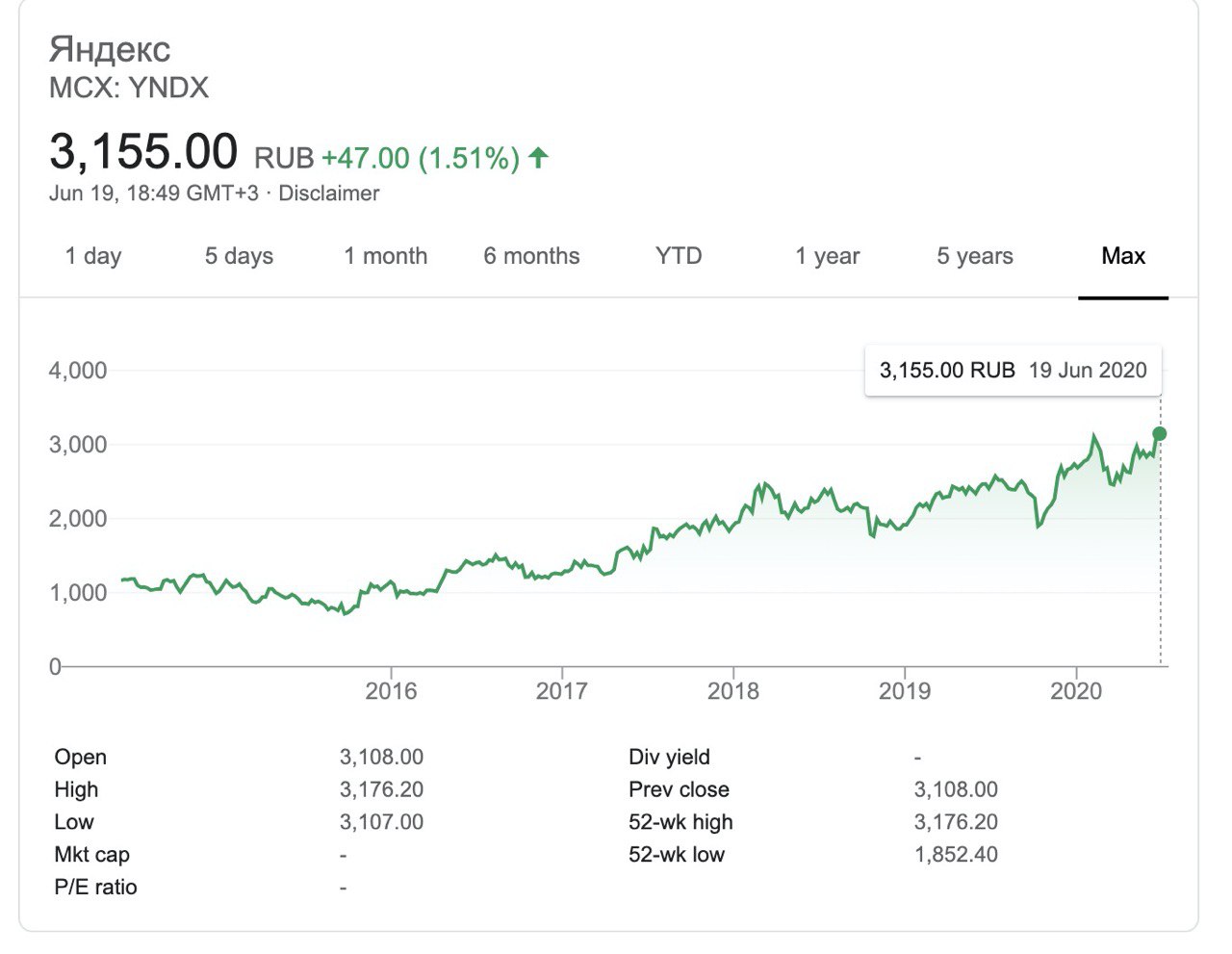Open the 5 years chart tab
The width and height of the screenshot is (1232, 954).
tap(975, 256)
